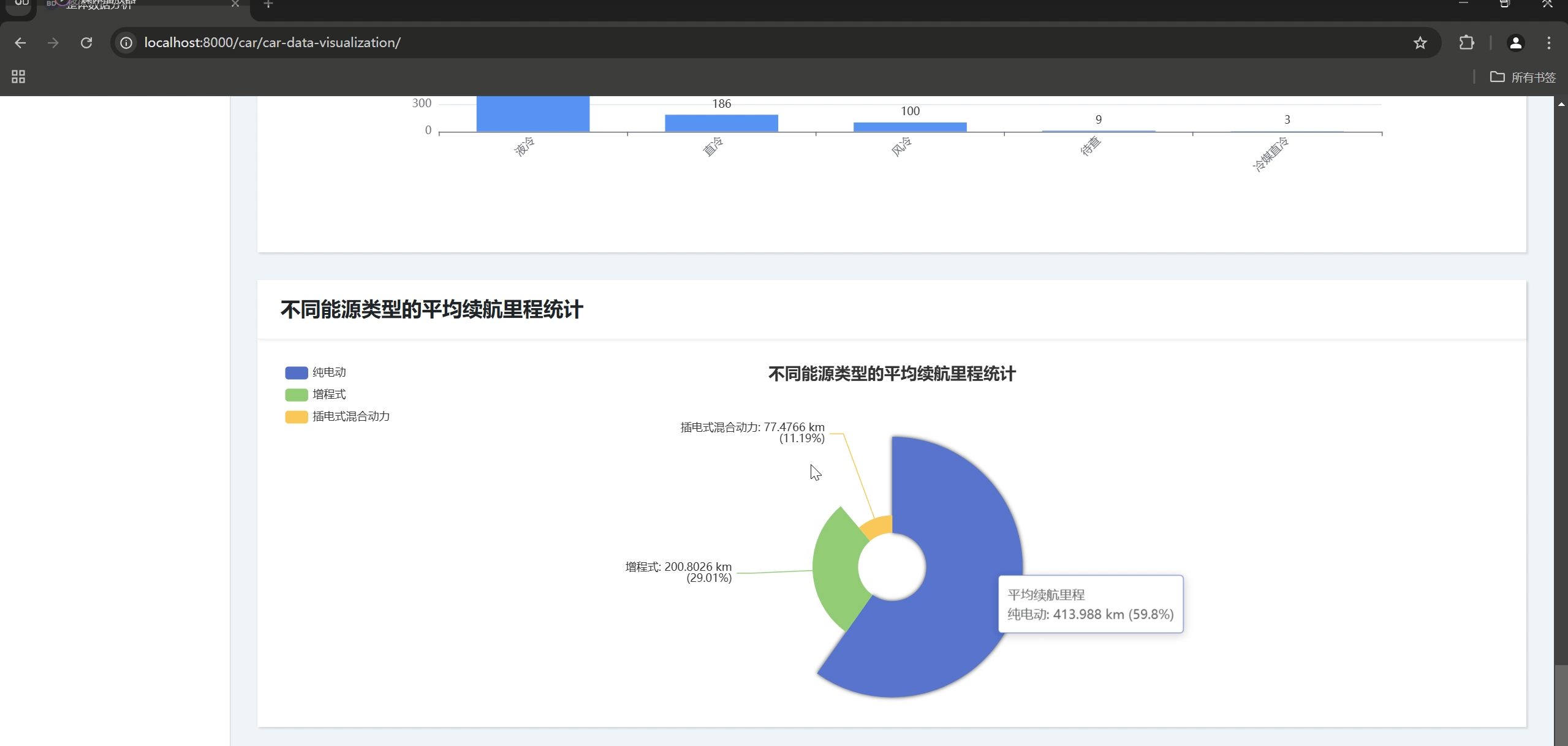Click the blue 纯电动 pie slice
Screen dimensions: 1568x746
[x=962, y=551]
